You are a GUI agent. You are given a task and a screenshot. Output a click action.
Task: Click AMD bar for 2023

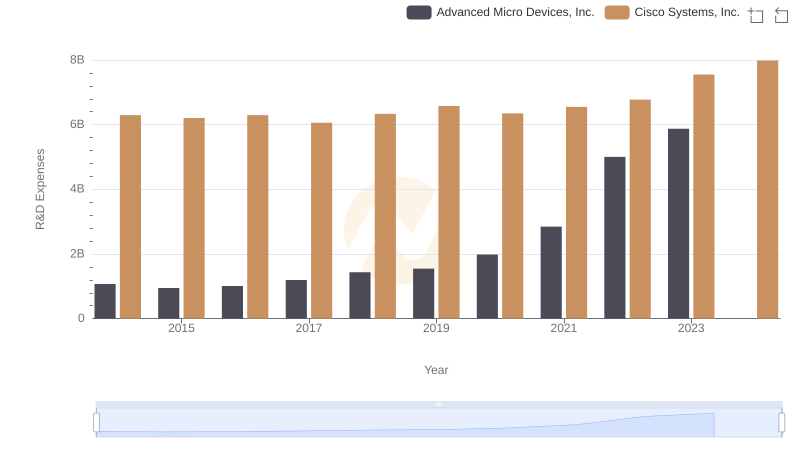click(678, 223)
